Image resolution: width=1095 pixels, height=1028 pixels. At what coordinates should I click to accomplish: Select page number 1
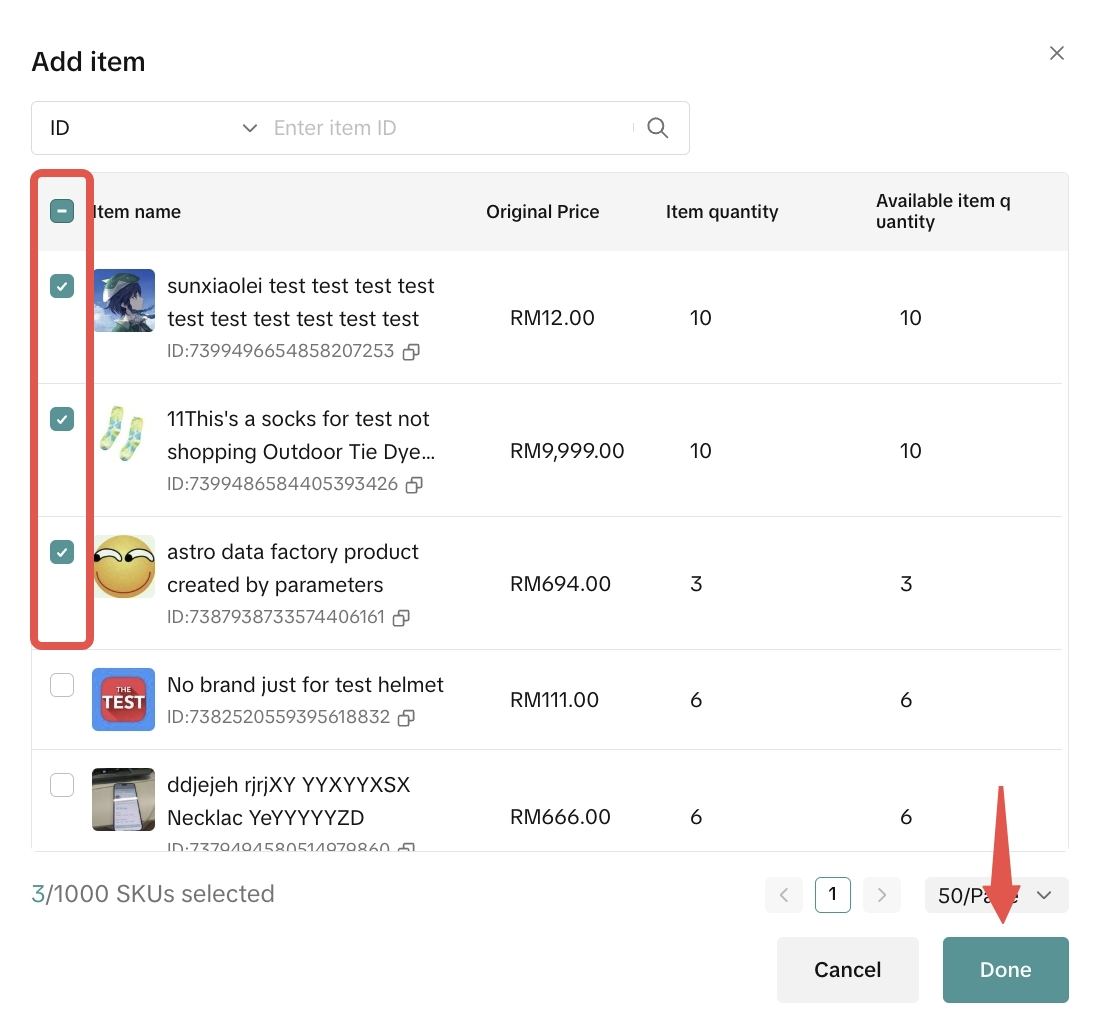tap(832, 895)
